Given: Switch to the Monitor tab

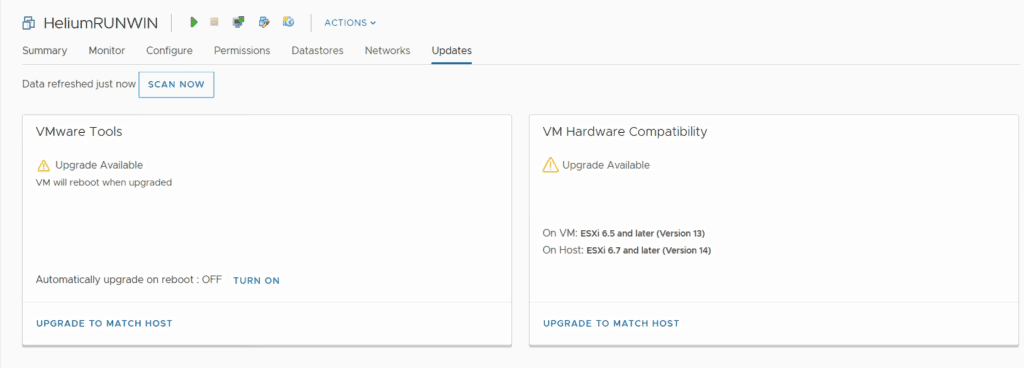Looking at the screenshot, I should [106, 50].
